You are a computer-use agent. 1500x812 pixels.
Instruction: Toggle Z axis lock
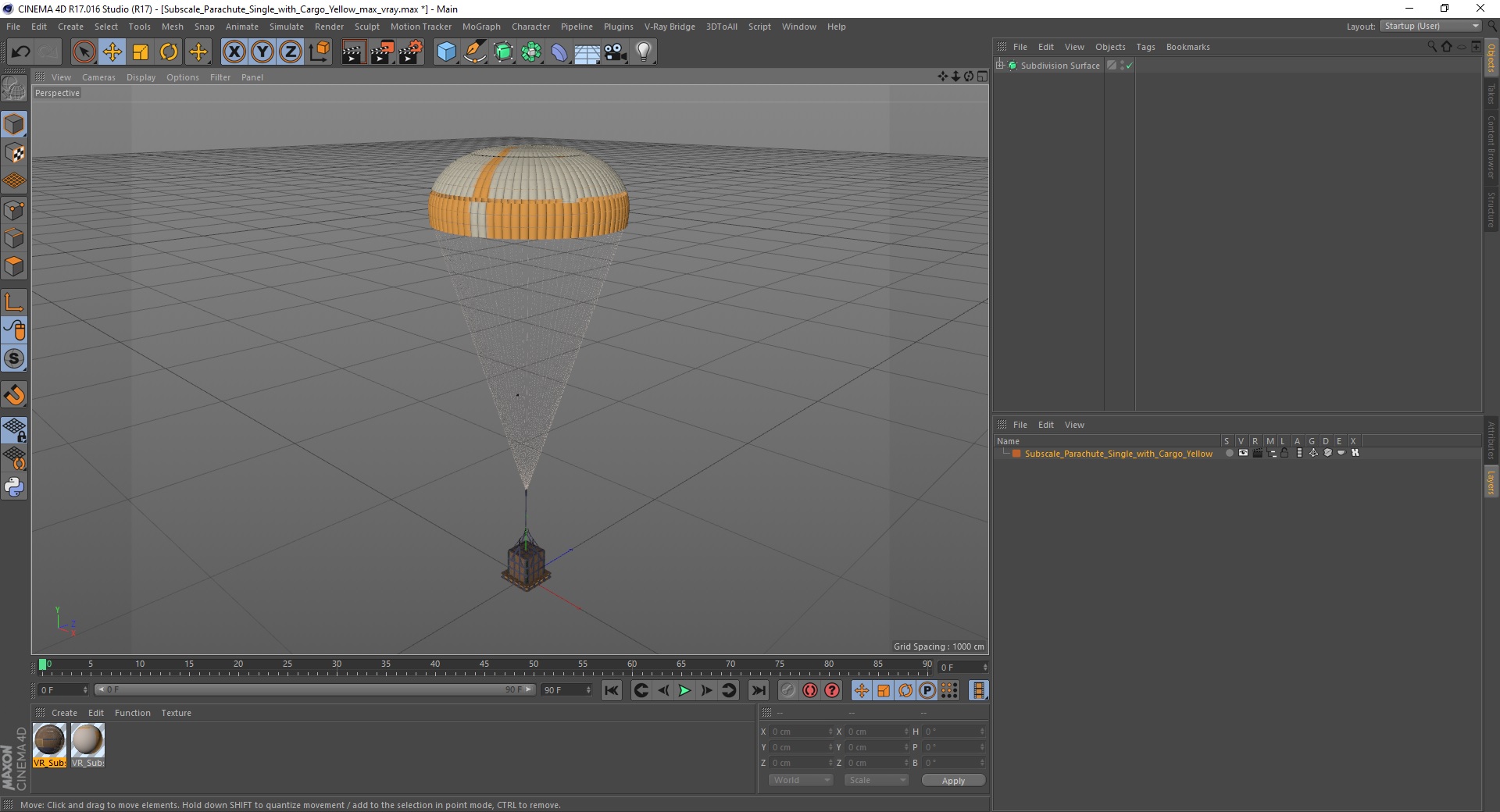(291, 52)
